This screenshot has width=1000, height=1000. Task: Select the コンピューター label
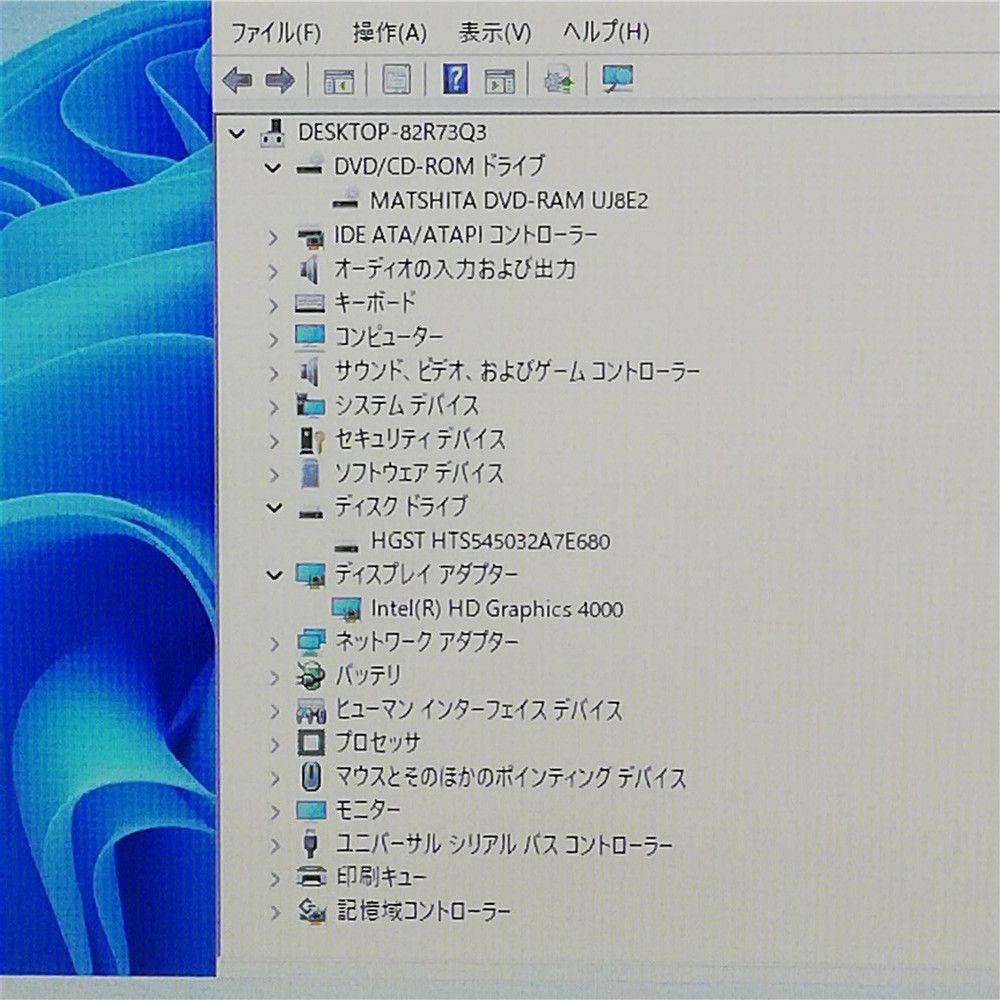[389, 337]
